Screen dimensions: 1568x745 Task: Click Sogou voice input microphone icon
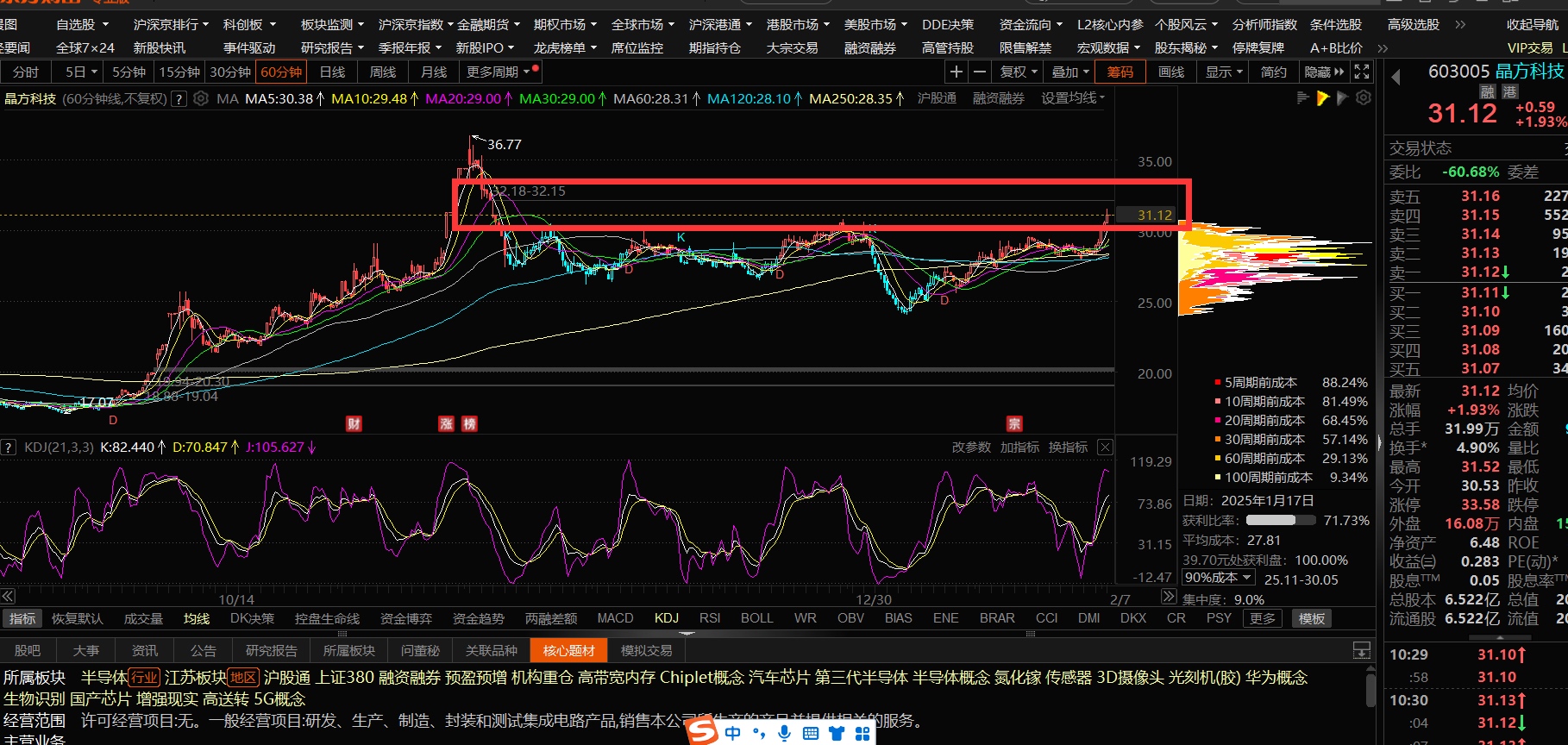coord(784,733)
